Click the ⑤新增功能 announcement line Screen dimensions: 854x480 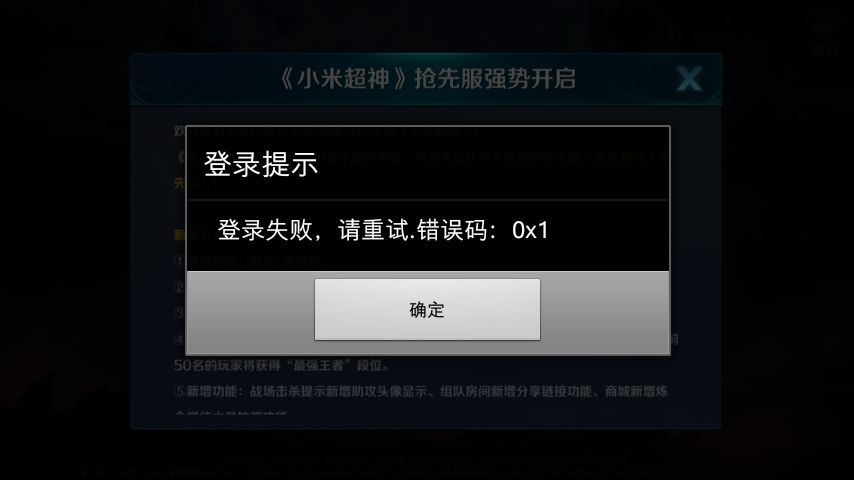420,391
